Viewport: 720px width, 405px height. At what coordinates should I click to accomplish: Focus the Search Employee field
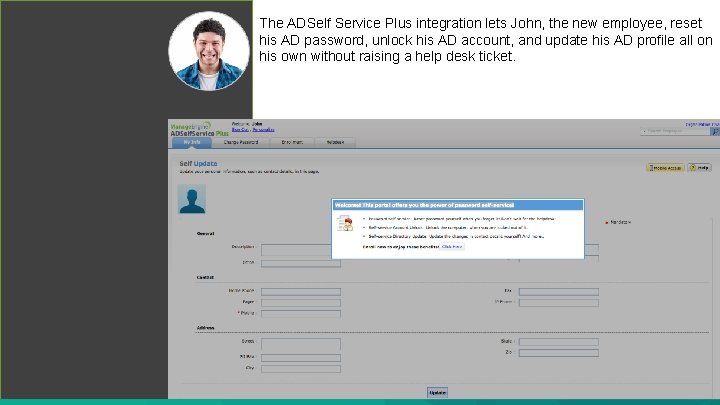(675, 131)
